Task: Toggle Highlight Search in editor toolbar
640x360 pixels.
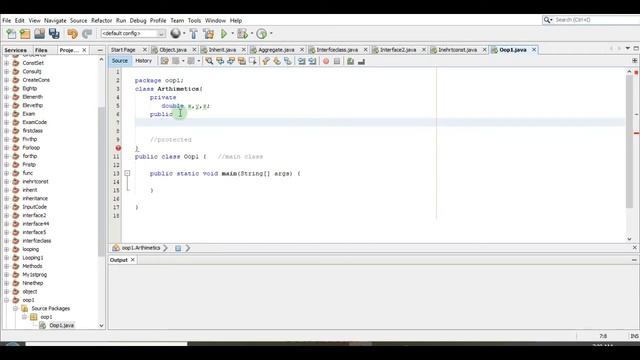Action: (242, 61)
